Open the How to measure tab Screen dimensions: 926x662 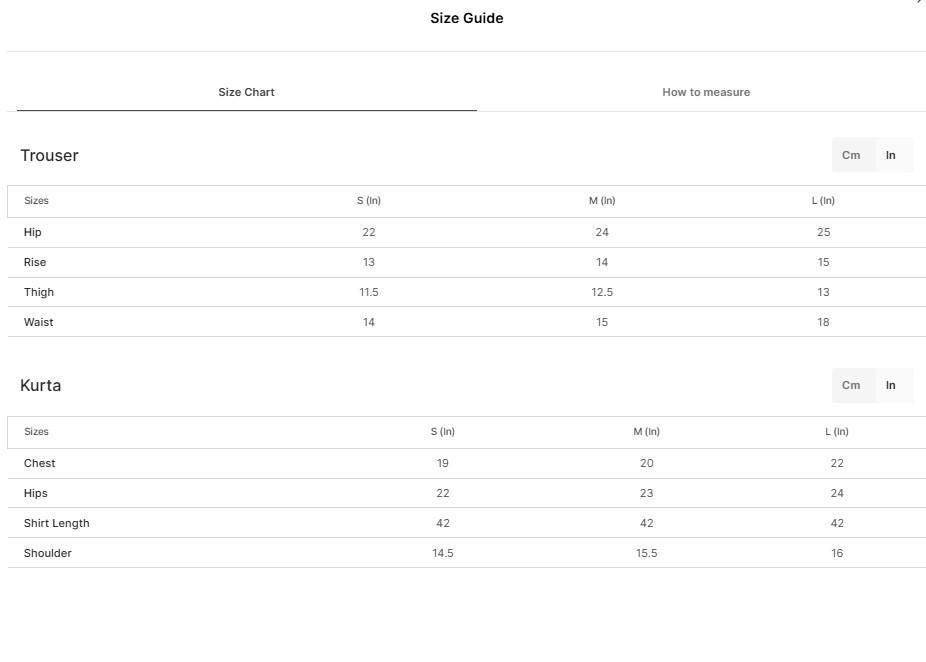point(706,92)
